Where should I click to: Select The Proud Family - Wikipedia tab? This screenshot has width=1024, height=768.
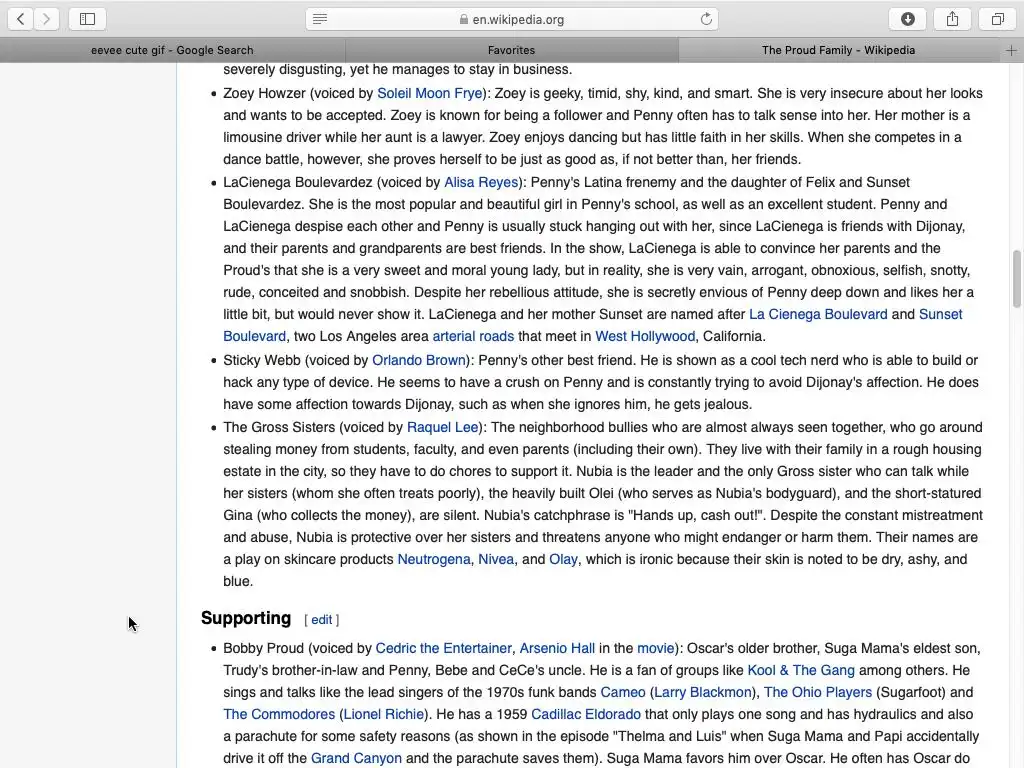839,50
